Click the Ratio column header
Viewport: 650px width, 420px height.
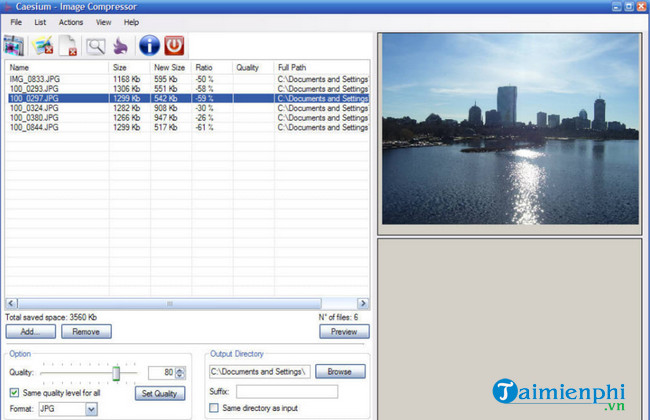(x=212, y=68)
